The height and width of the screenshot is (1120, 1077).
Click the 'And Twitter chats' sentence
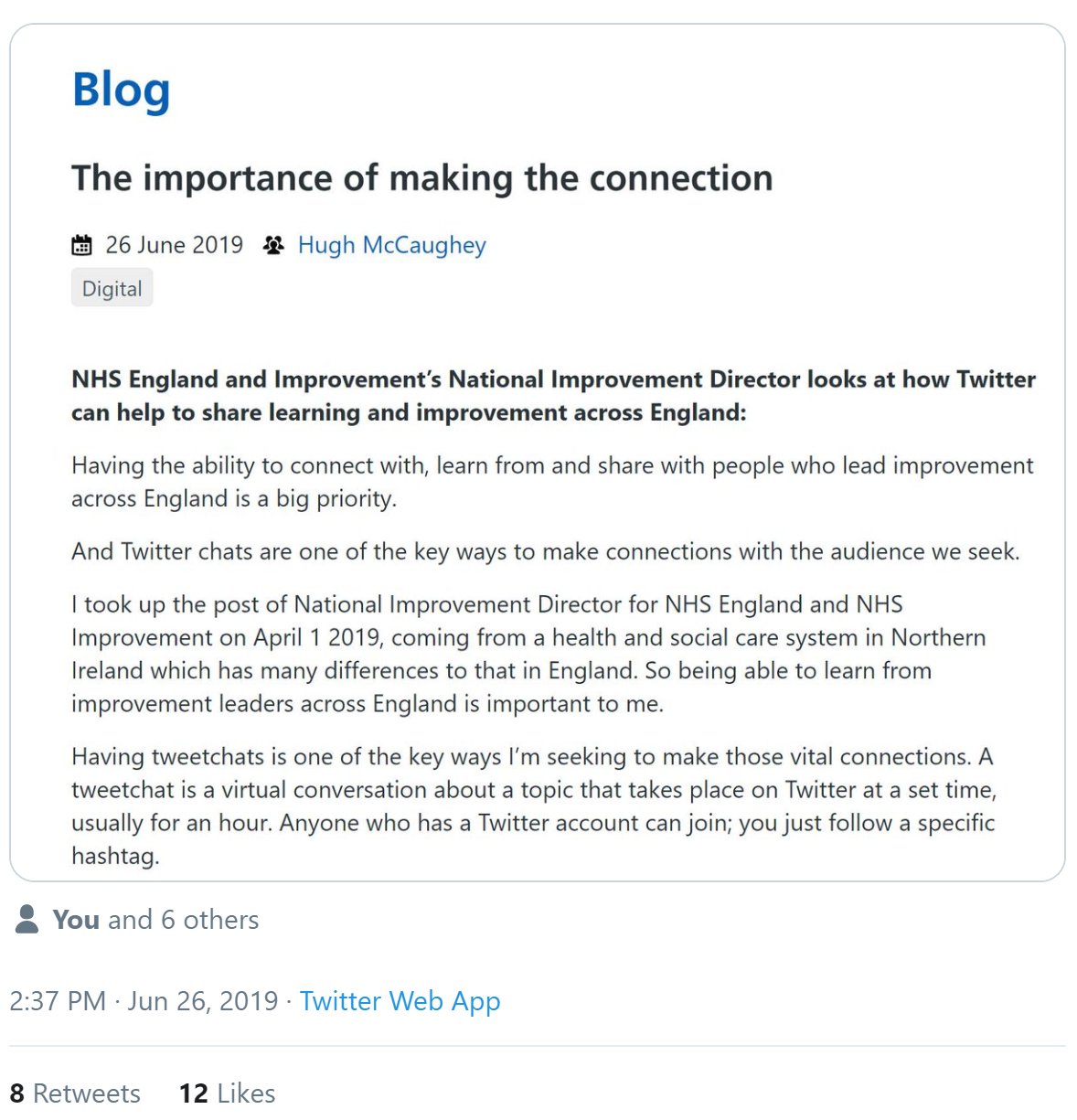click(x=545, y=551)
